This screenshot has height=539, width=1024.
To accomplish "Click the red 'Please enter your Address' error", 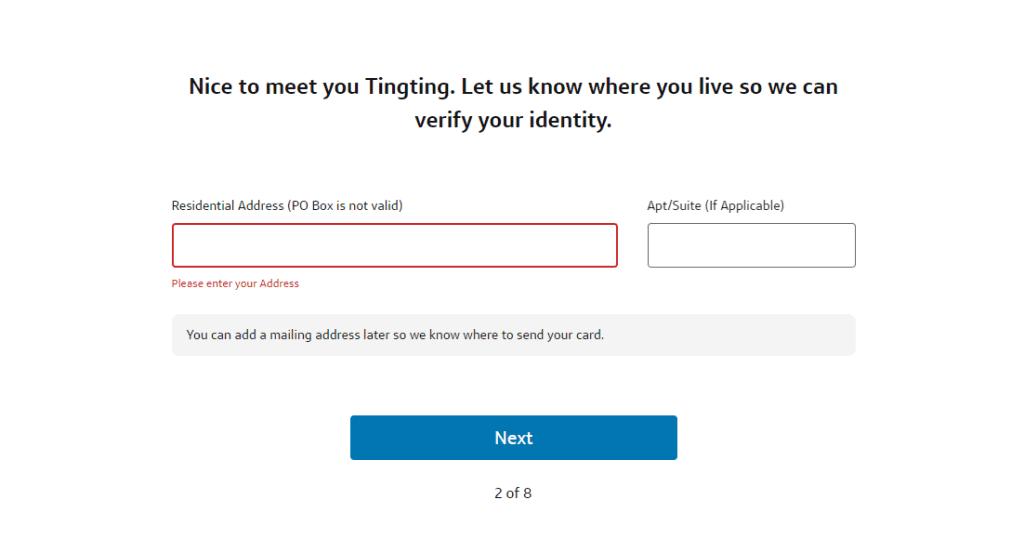I will (x=235, y=284).
